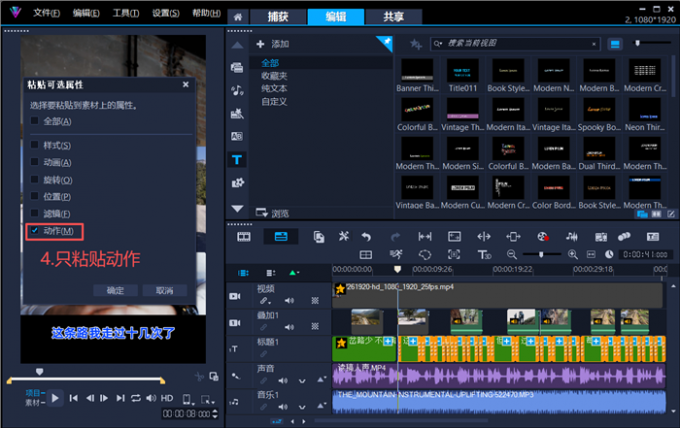Open the 文件(F) menu

tap(47, 13)
